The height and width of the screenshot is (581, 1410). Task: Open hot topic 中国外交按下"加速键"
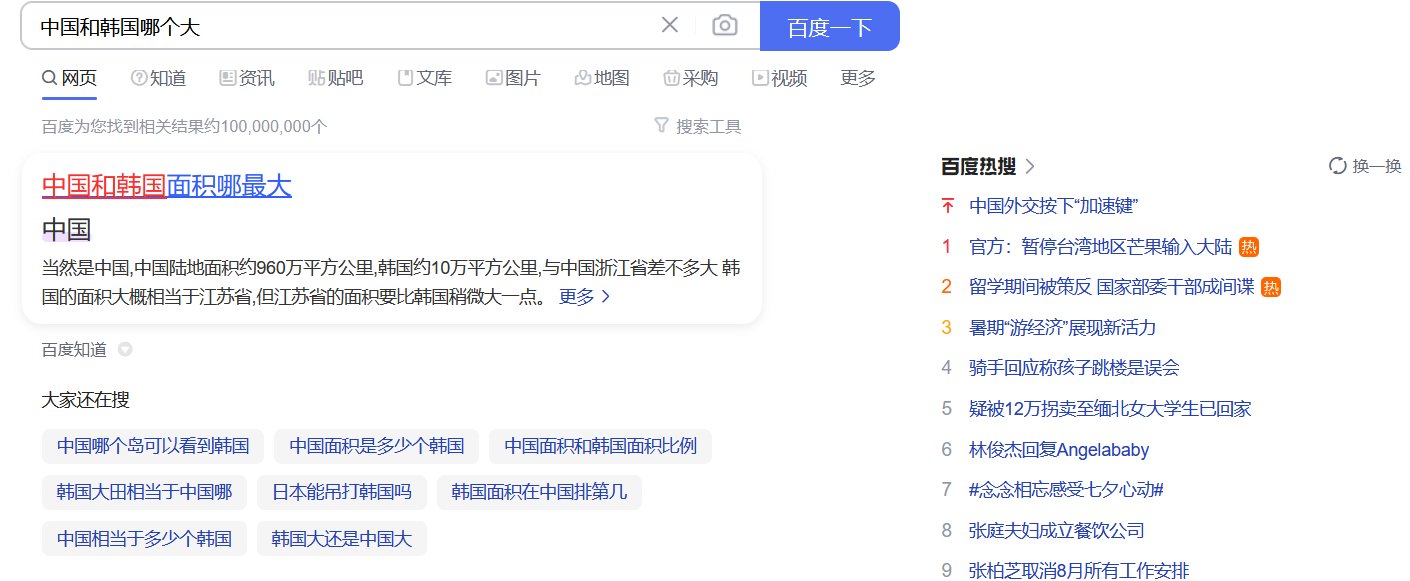[1054, 206]
